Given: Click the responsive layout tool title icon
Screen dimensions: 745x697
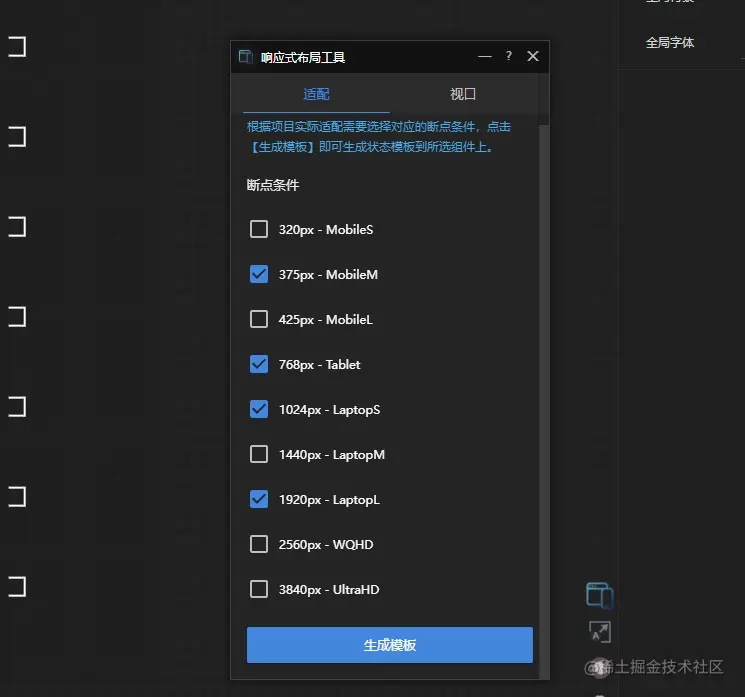Looking at the screenshot, I should (245, 57).
